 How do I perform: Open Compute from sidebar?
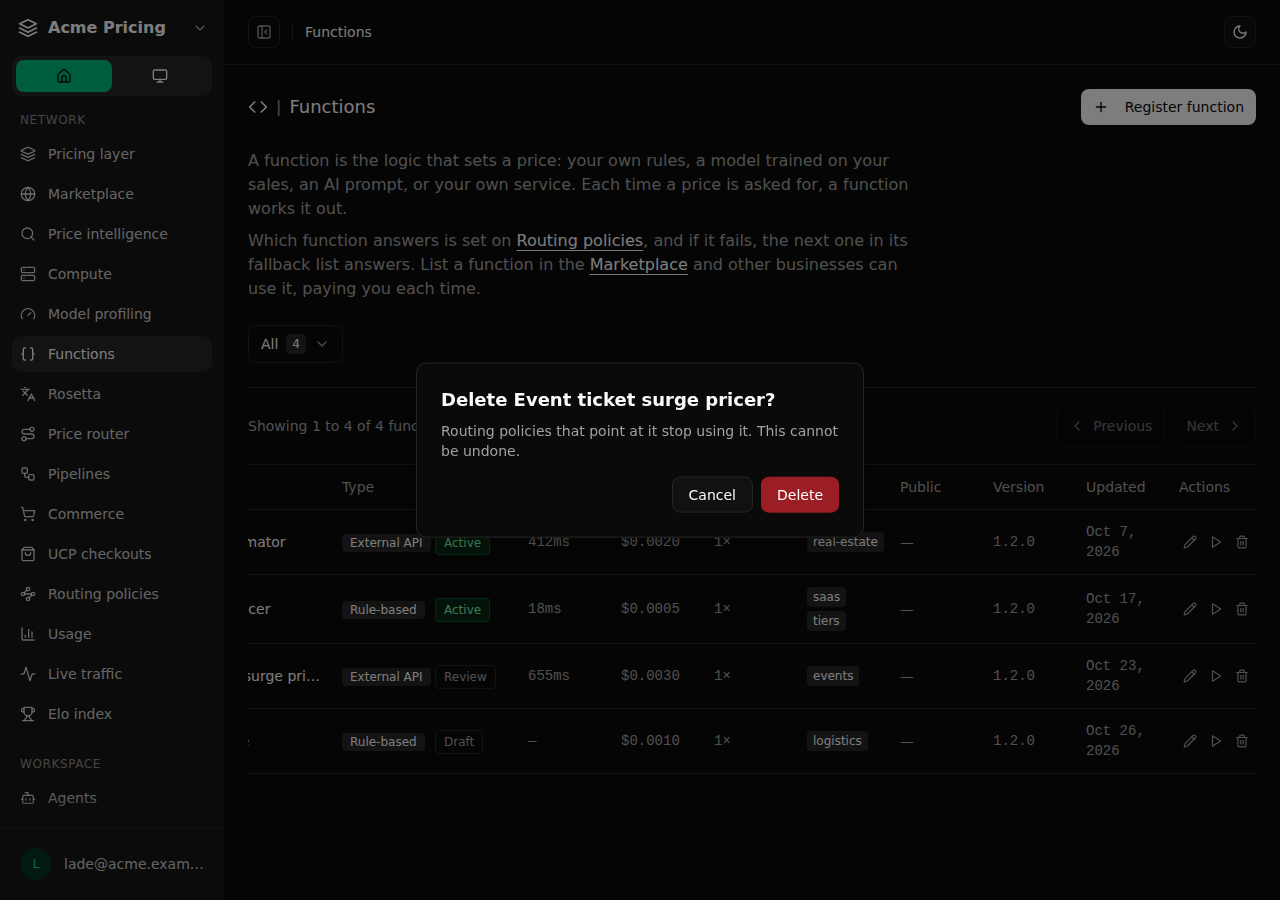[112, 274]
